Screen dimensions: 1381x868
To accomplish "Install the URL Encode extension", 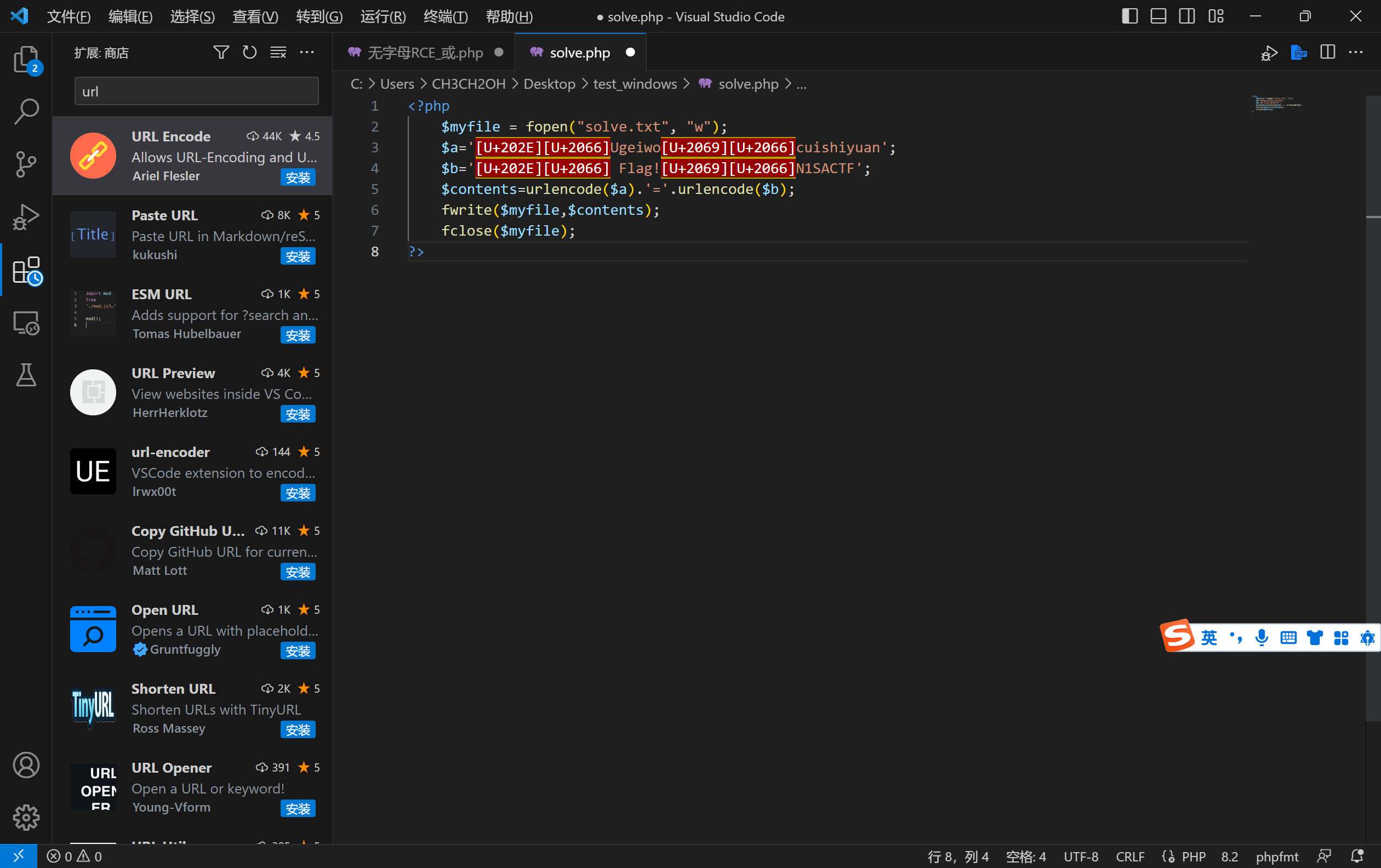I will pyautogui.click(x=298, y=178).
